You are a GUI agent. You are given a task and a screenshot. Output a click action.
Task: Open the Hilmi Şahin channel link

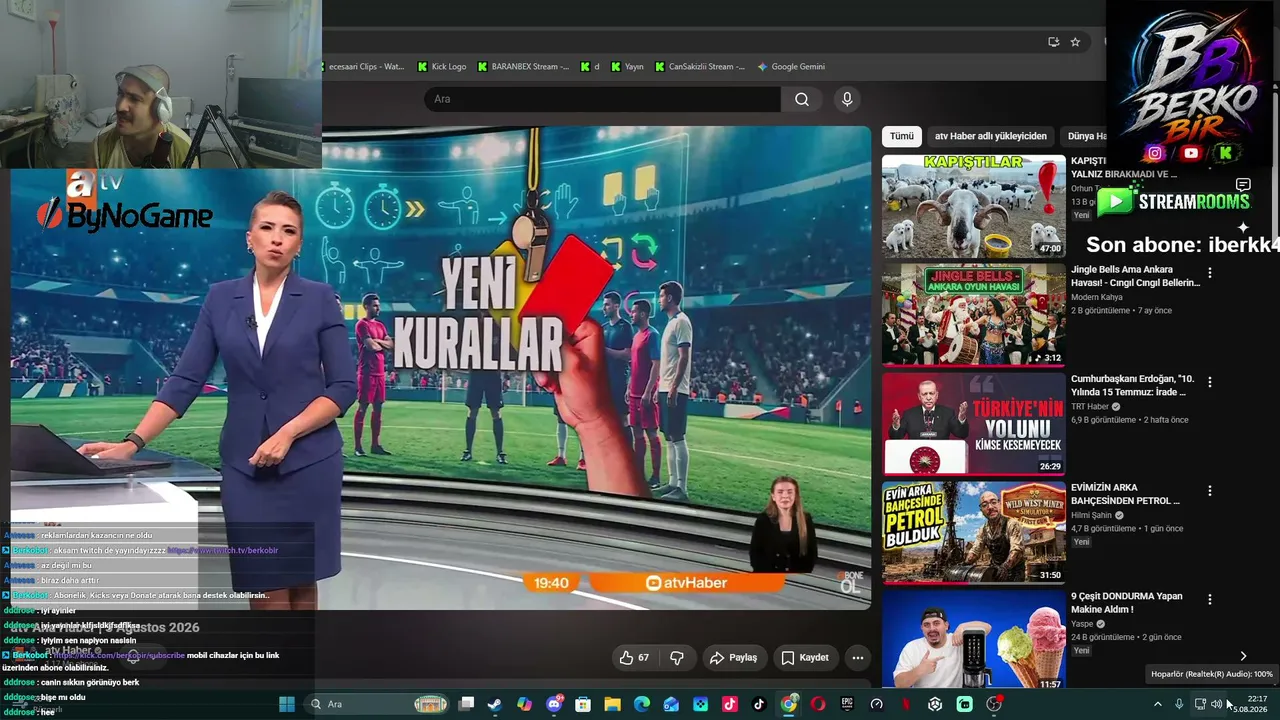1091,516
